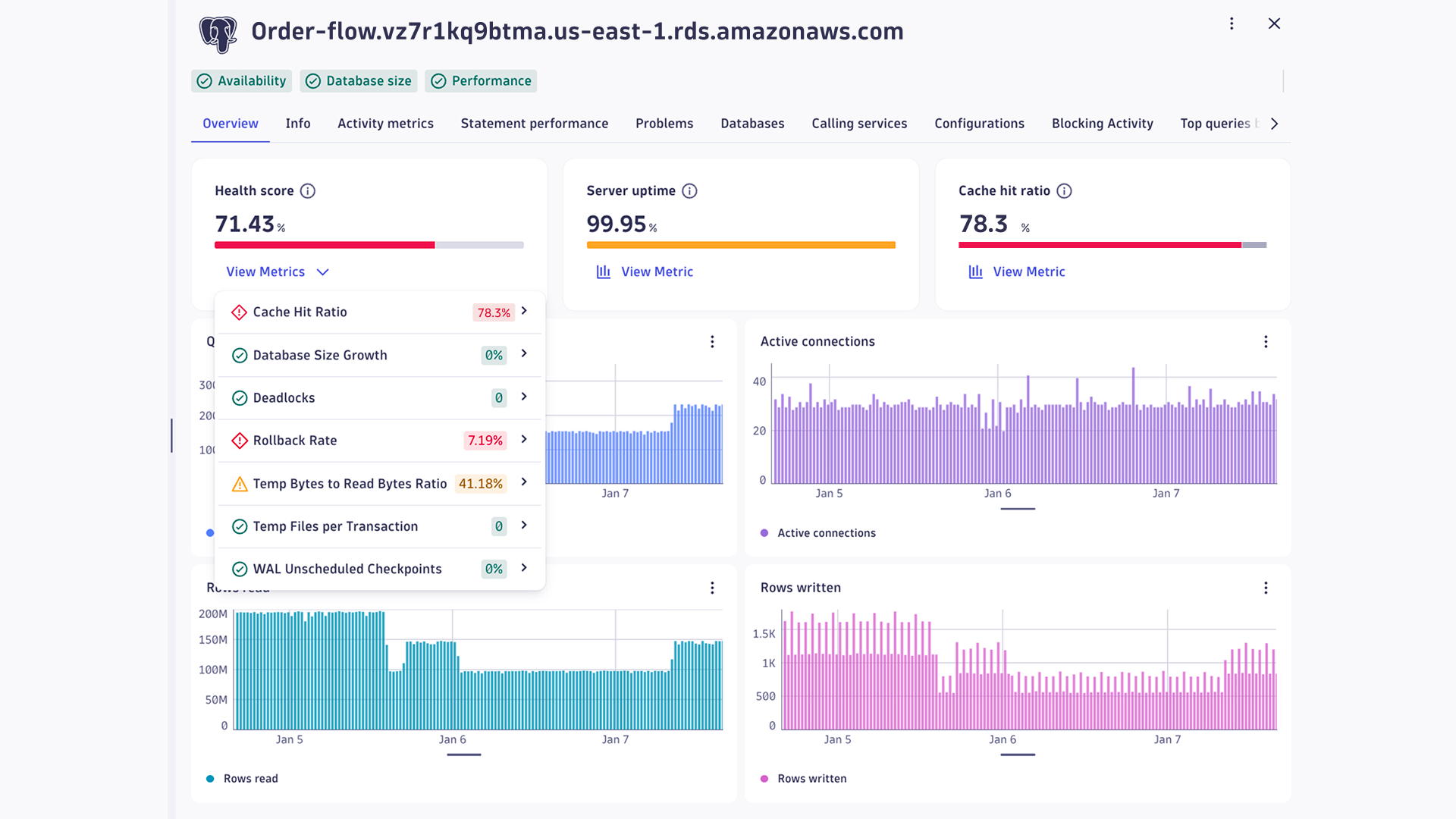1456x819 pixels.
Task: Click the PostgreSQL elephant icon
Action: (x=218, y=33)
